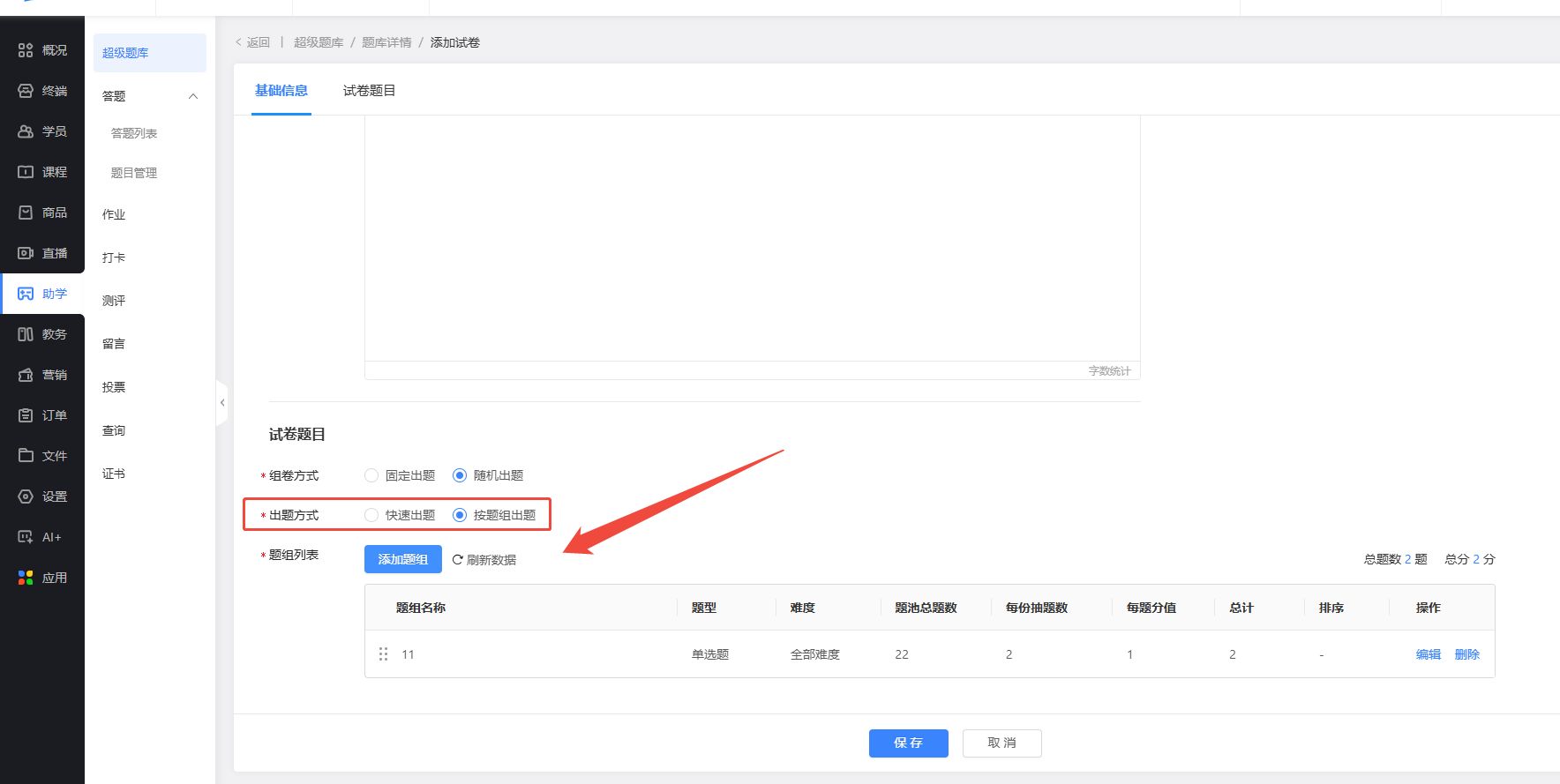Click the 每份抽题数 column header
Image resolution: width=1560 pixels, height=784 pixels.
tap(1037, 608)
